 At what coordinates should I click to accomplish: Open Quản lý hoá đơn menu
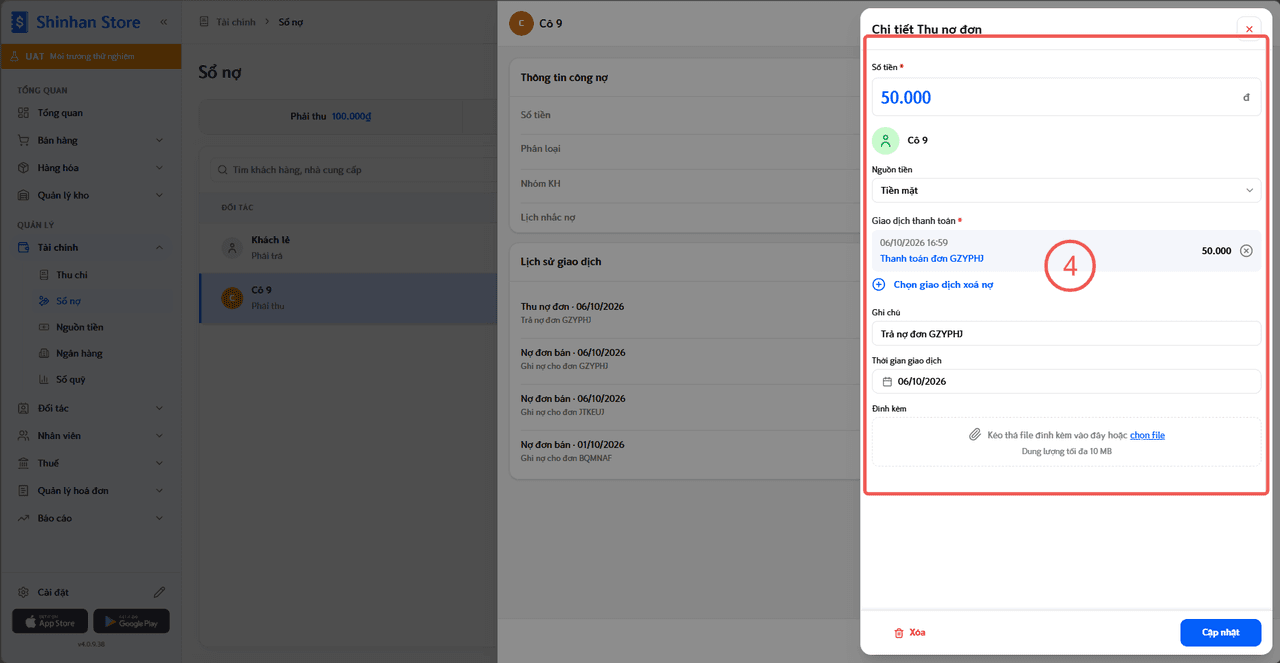(91, 491)
